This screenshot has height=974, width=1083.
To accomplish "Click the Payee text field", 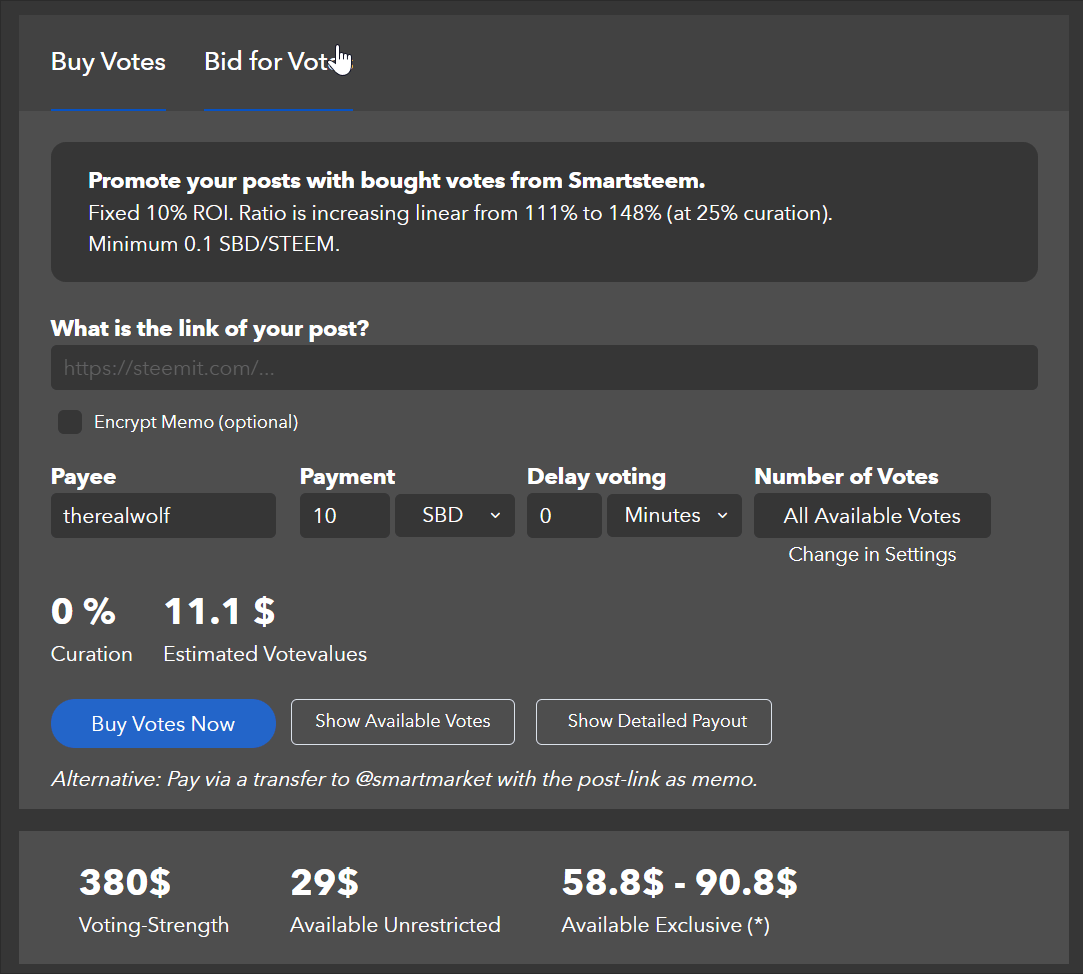I will click(x=163, y=516).
